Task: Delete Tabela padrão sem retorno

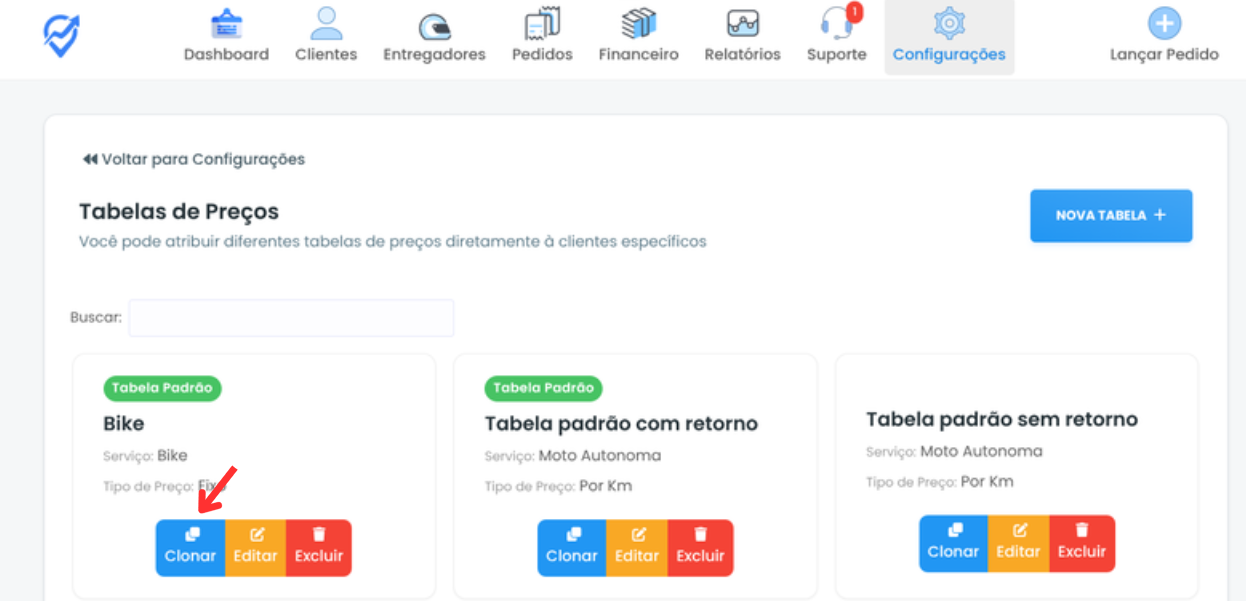Action: click(x=1082, y=543)
